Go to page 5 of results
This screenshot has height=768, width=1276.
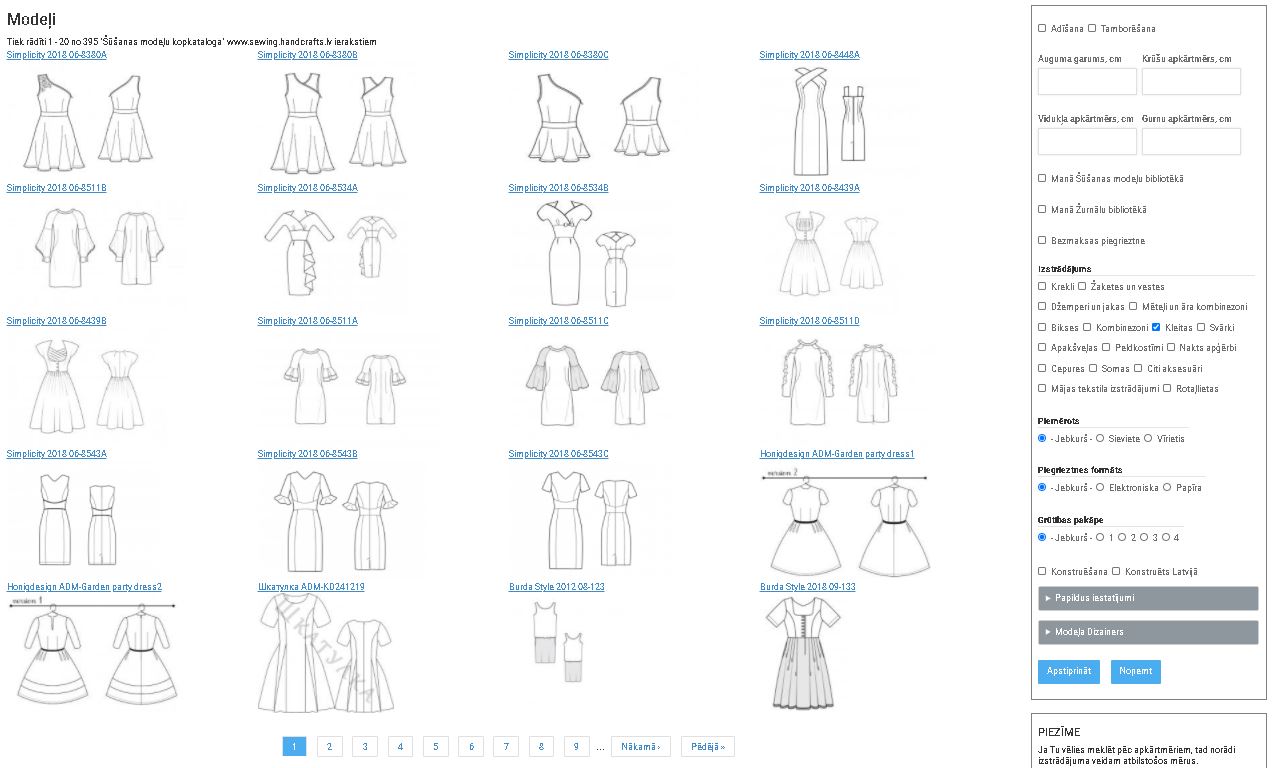coord(435,747)
